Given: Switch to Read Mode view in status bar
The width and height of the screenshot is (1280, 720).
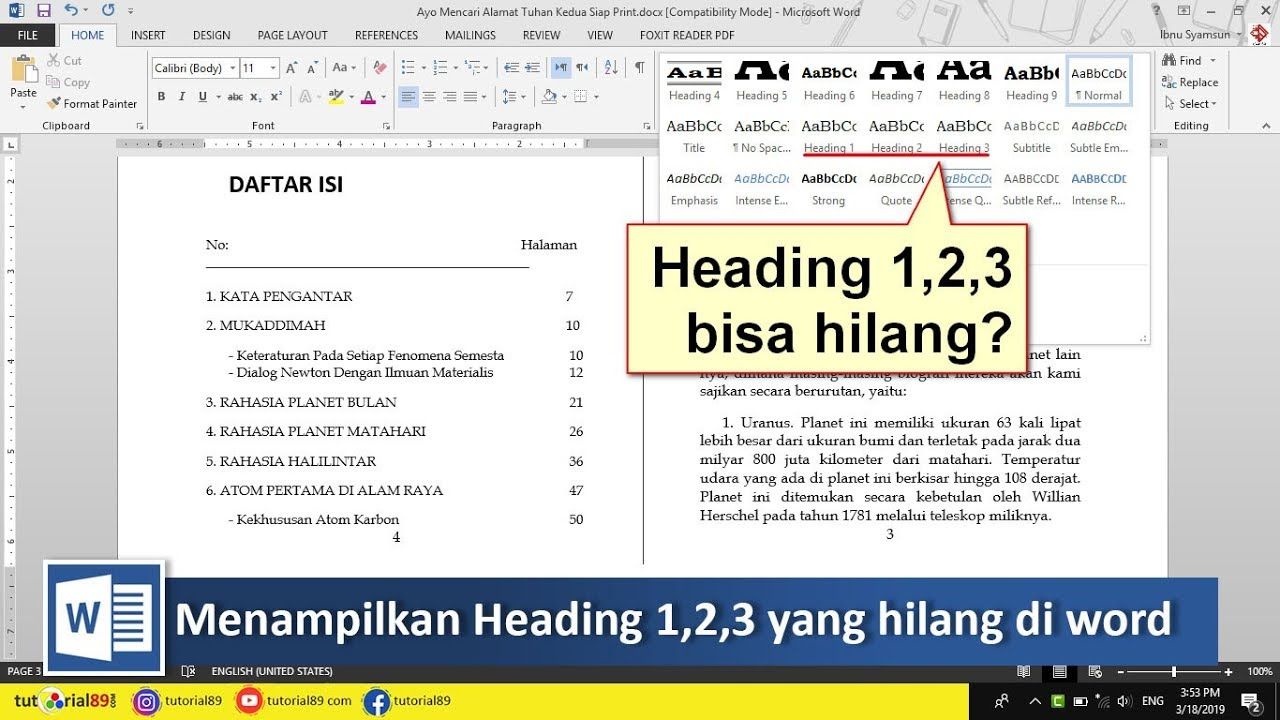Looking at the screenshot, I should (x=1023, y=671).
